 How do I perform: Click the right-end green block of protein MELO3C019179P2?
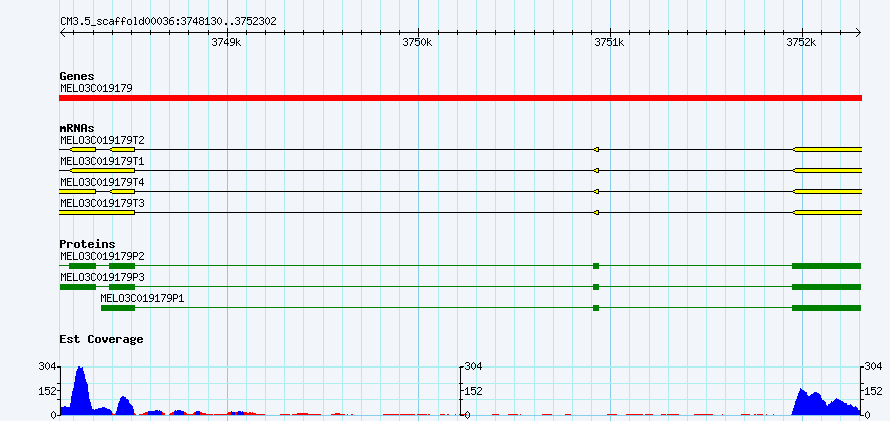[x=826, y=266]
